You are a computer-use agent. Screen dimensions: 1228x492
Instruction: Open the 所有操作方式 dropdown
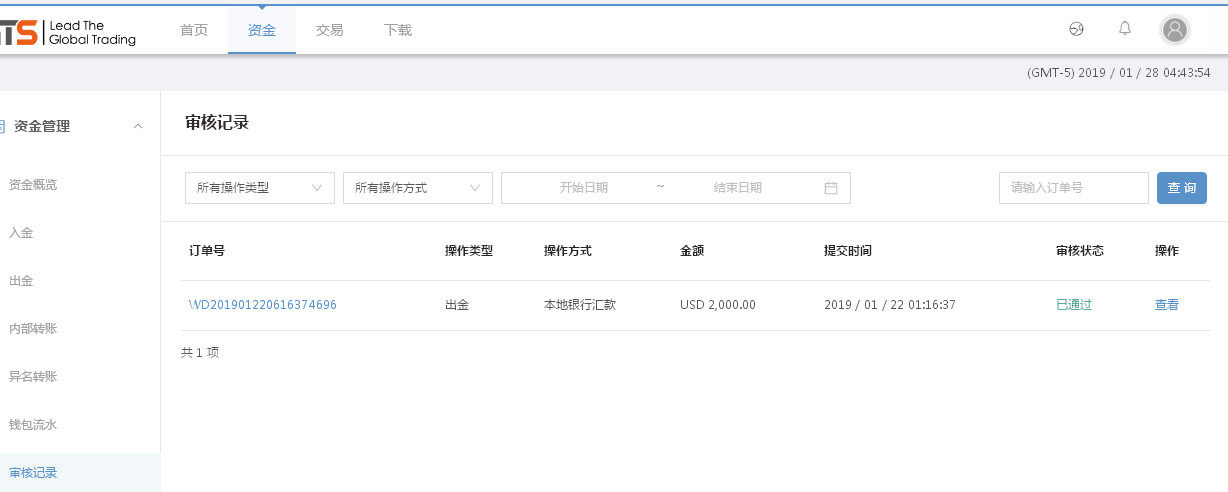(x=417, y=188)
